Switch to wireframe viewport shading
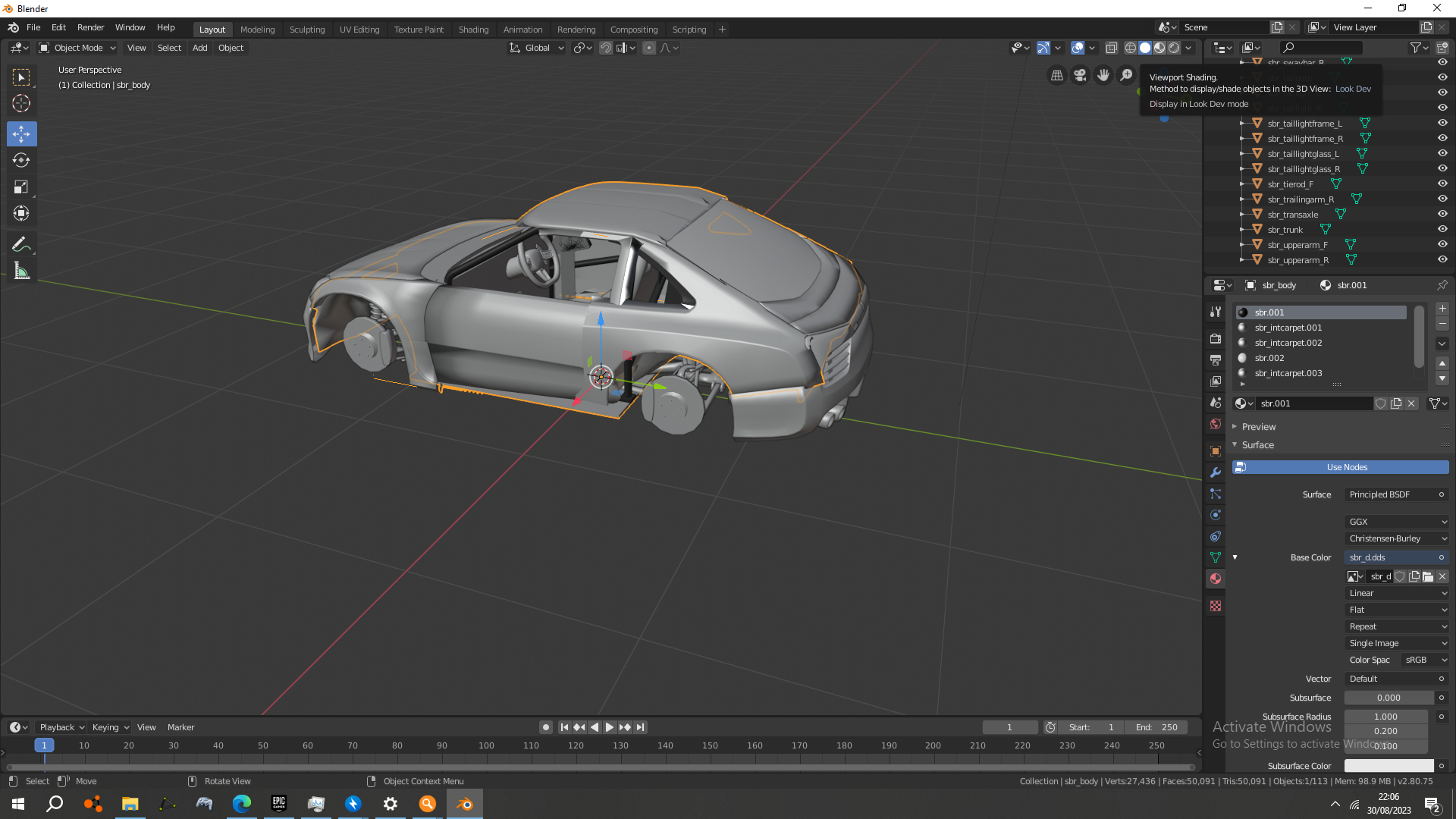1456x819 pixels. 1131,48
